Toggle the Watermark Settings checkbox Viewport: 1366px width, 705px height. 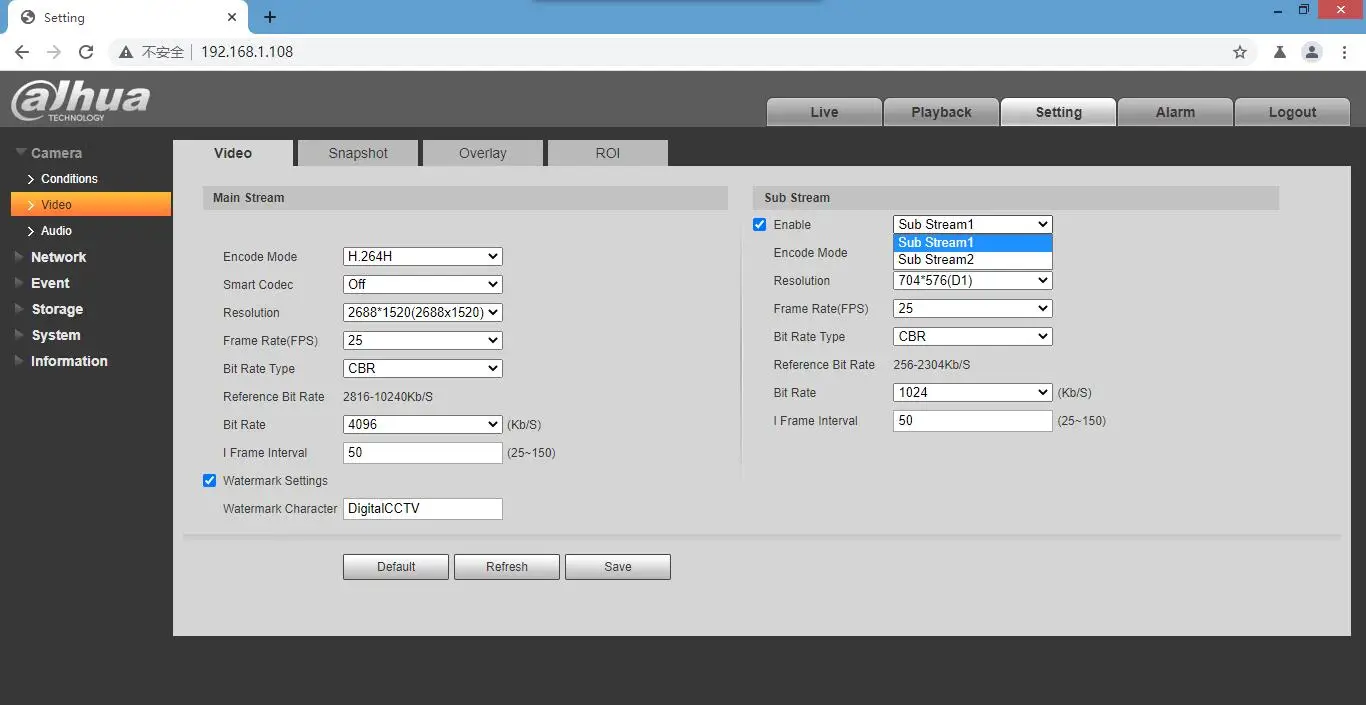(210, 481)
